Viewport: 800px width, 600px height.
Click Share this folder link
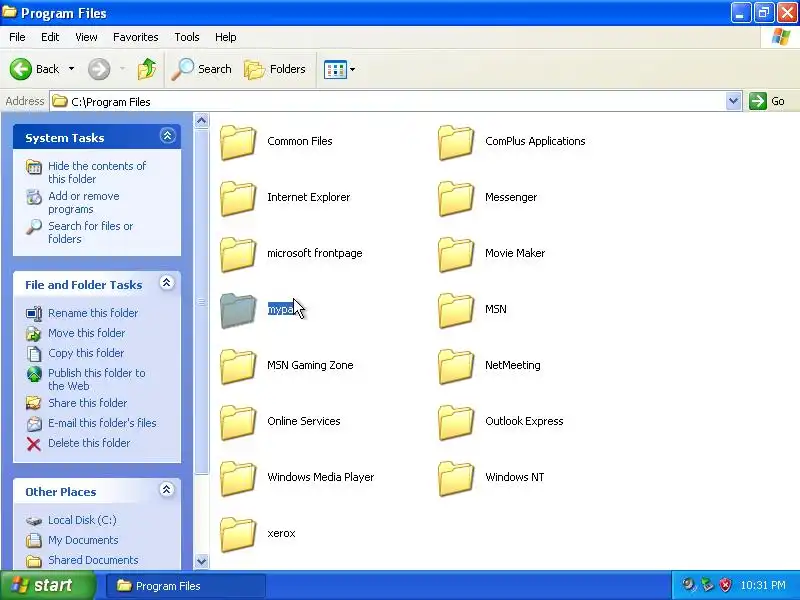[87, 403]
